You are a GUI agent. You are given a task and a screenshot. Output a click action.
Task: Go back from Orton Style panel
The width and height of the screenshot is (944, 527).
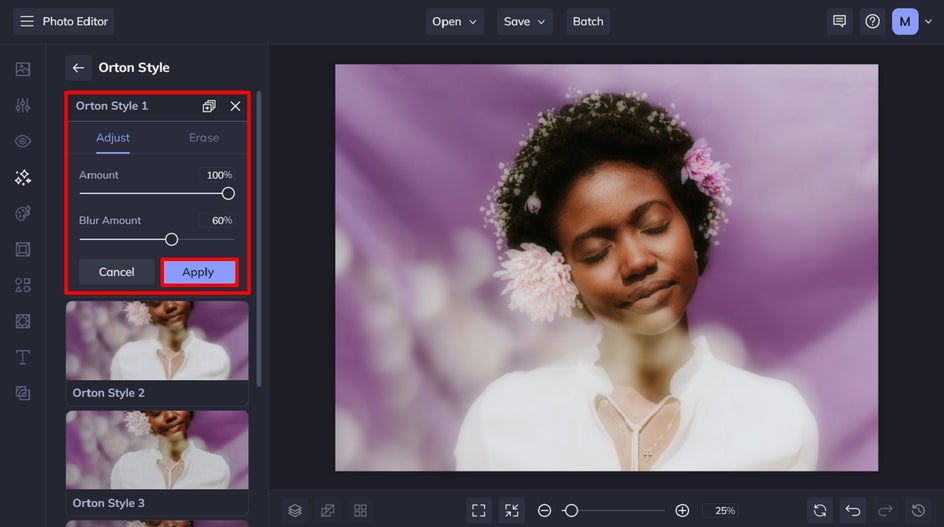[x=78, y=67]
